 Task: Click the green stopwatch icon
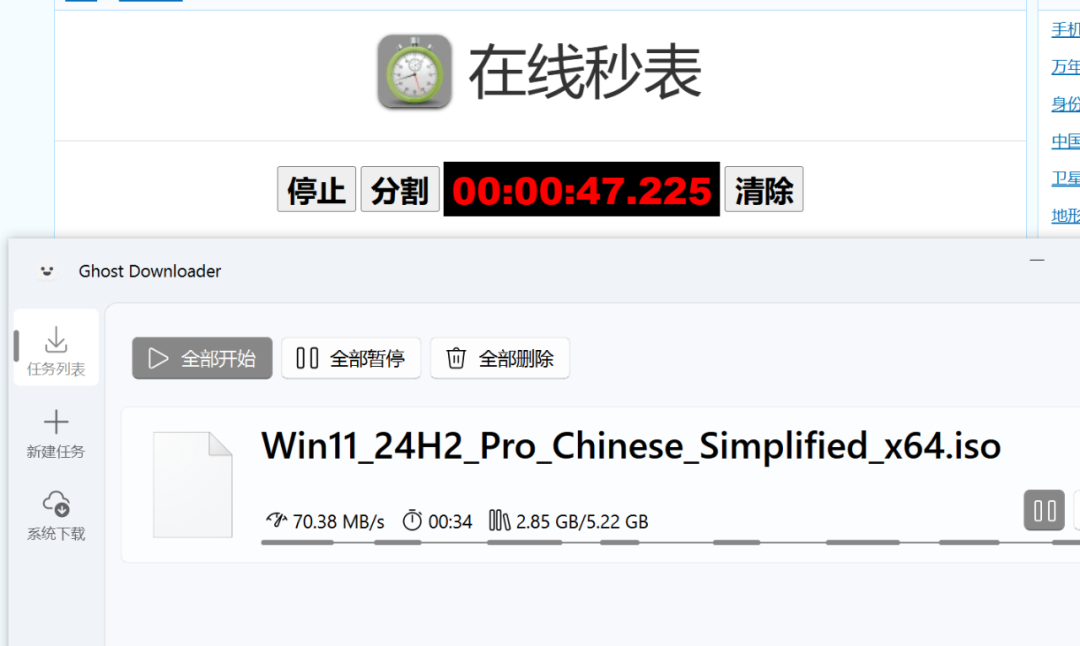pyautogui.click(x=415, y=72)
